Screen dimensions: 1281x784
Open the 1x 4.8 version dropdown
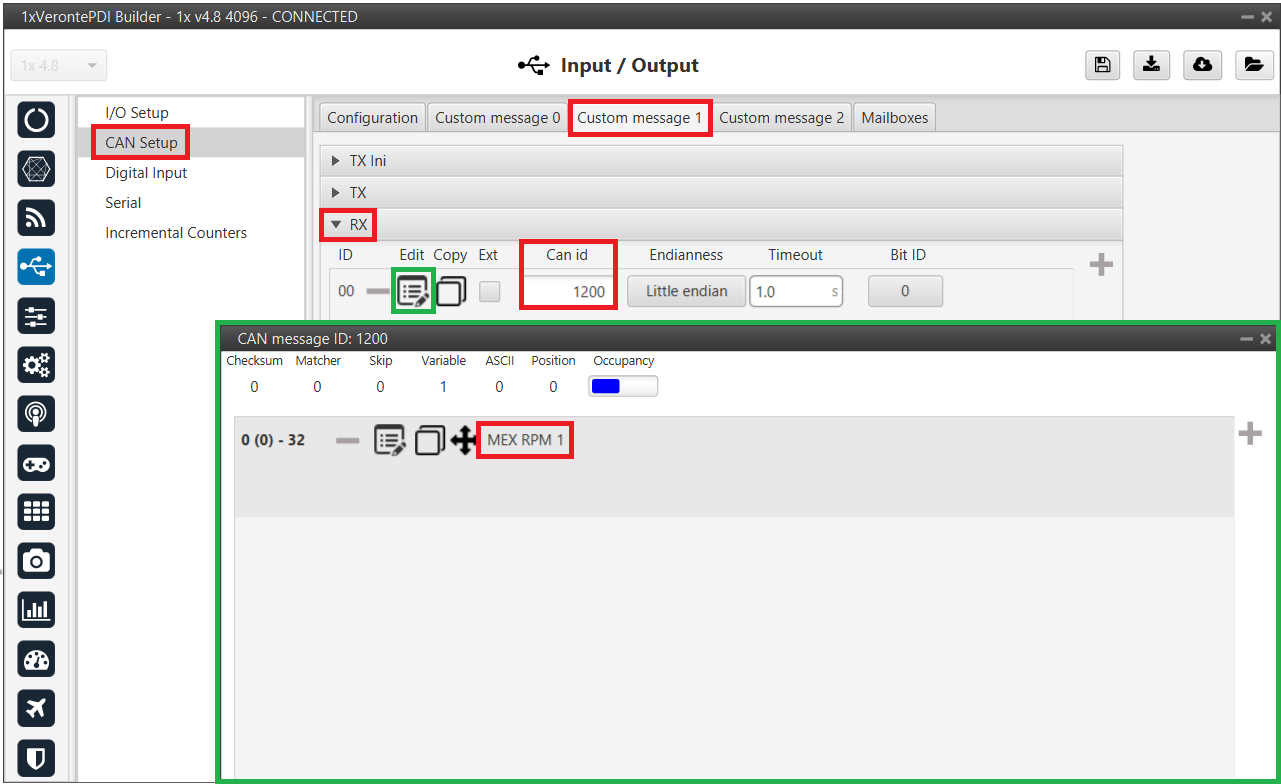[59, 66]
